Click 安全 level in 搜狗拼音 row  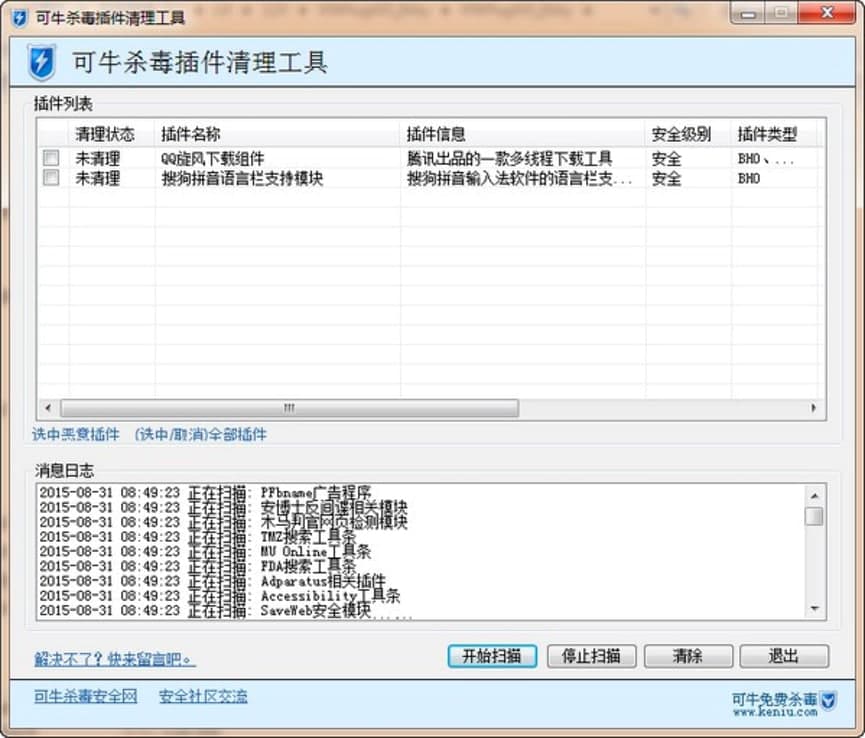666,178
